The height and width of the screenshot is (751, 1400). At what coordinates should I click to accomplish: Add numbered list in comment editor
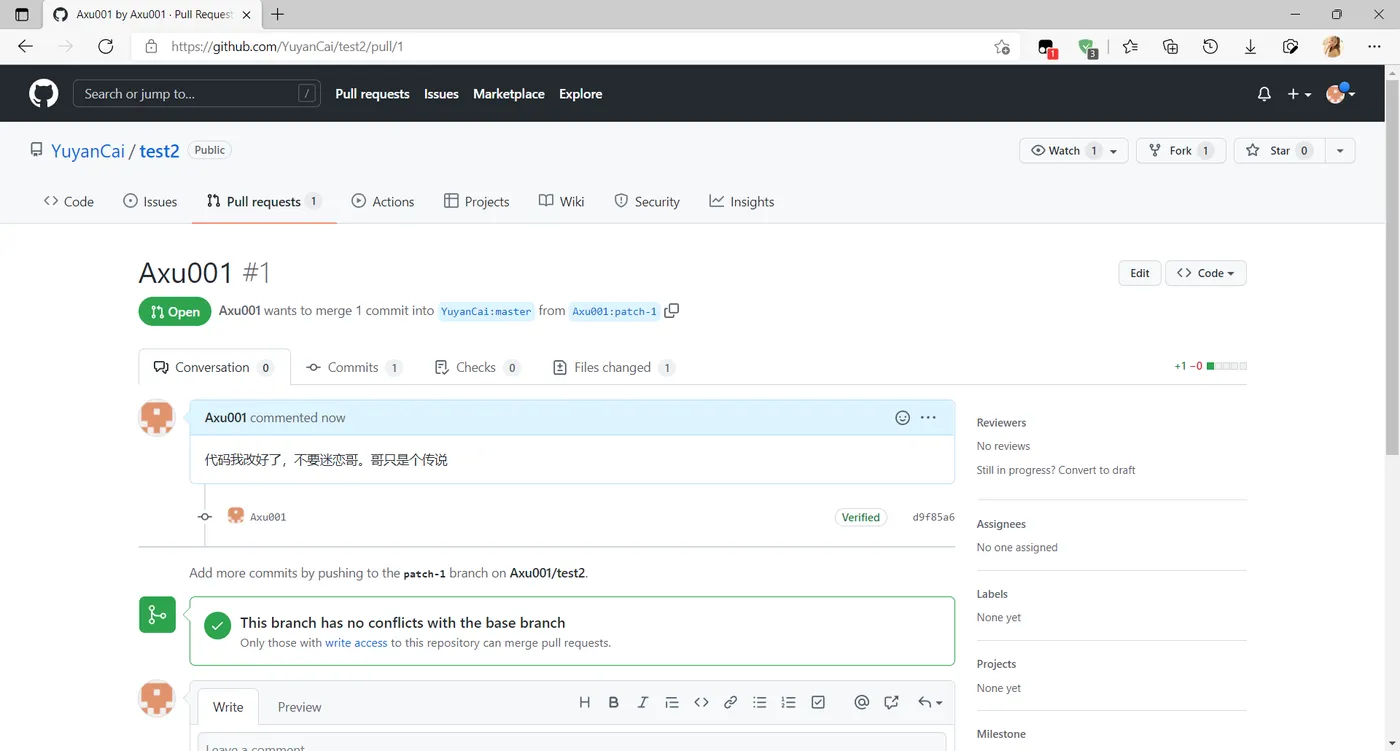point(789,703)
